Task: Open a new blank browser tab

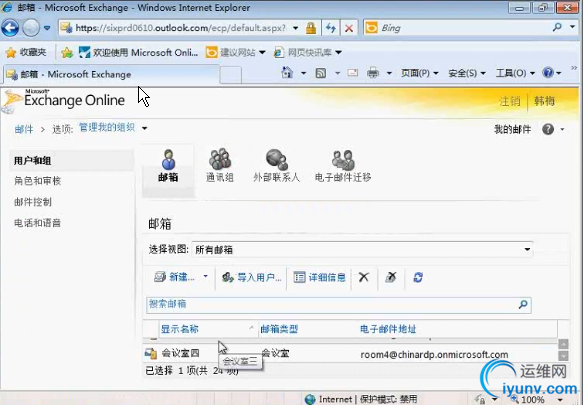Action: pyautogui.click(x=231, y=75)
